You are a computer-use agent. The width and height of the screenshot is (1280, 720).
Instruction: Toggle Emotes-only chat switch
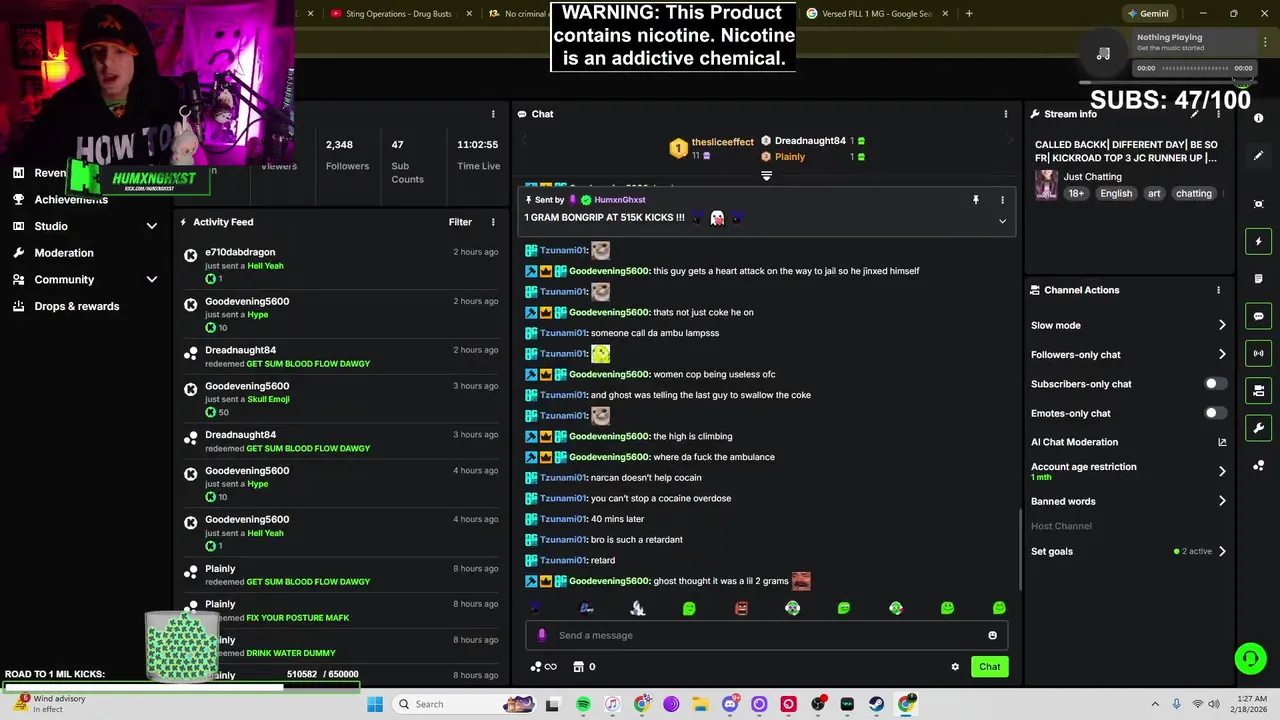pos(1215,413)
